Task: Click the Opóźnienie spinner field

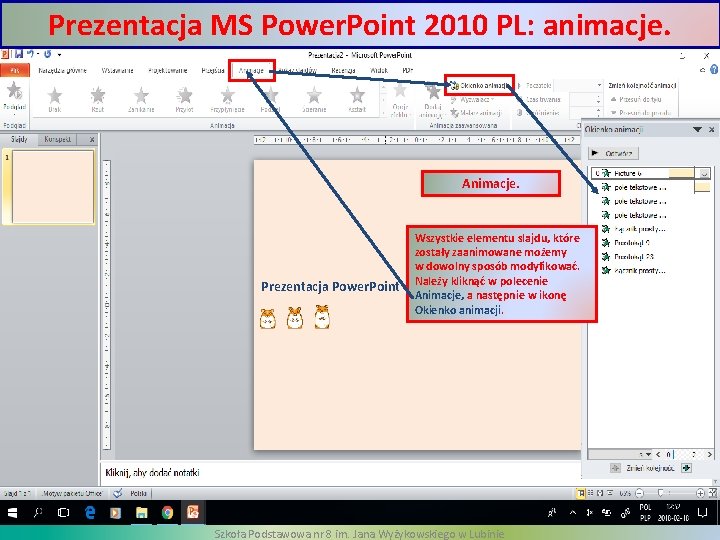Action: 585,112
